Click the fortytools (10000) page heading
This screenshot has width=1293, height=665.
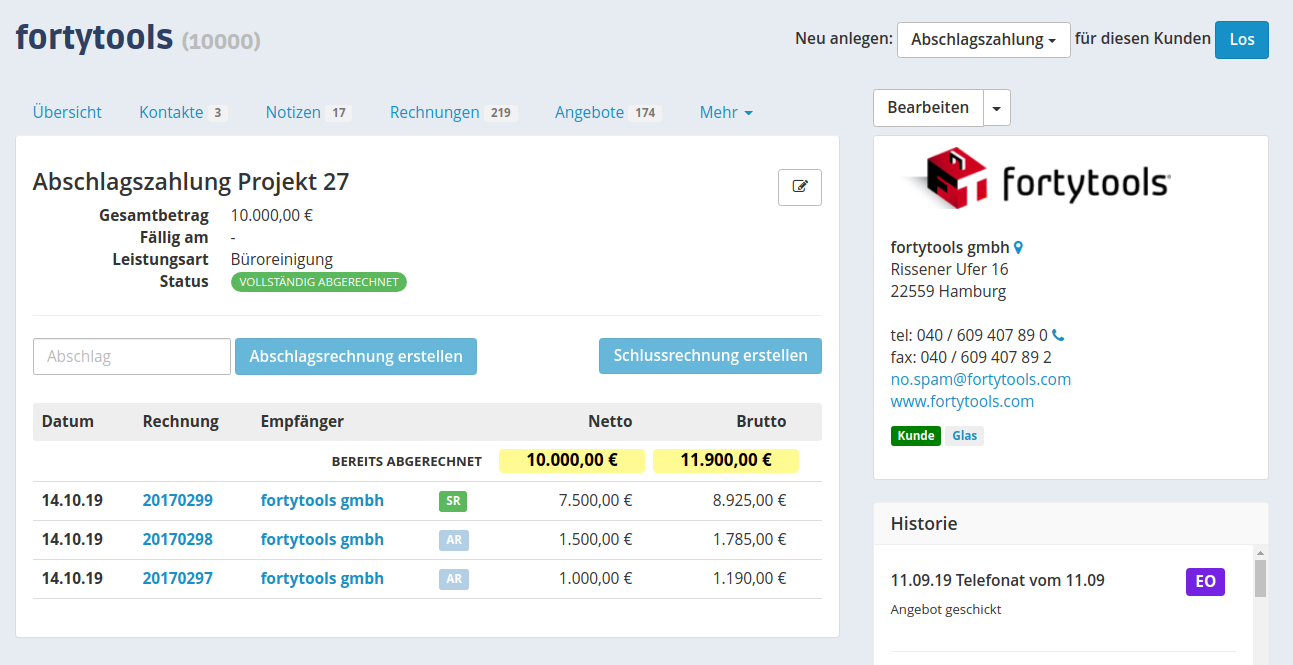tap(138, 38)
